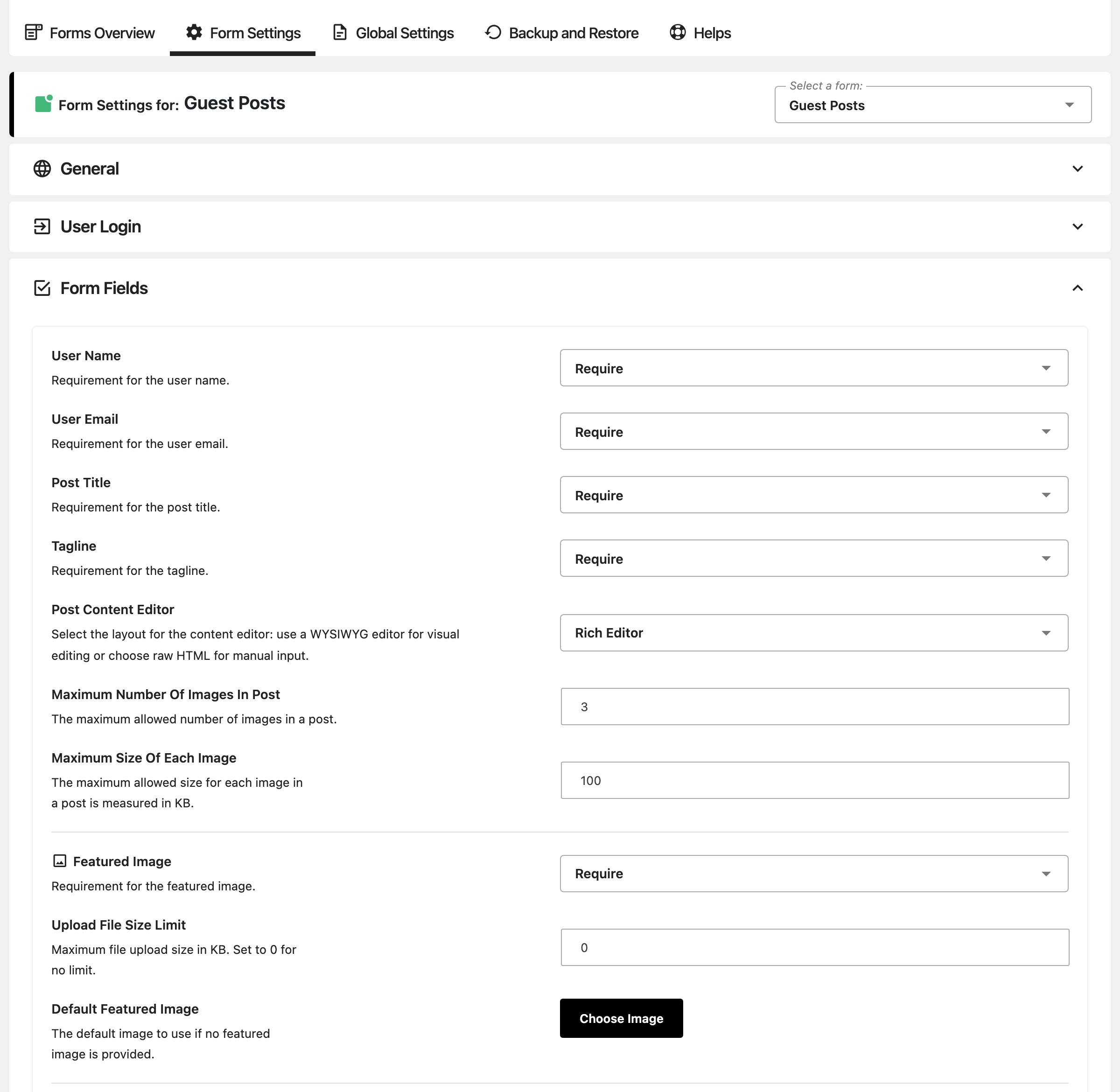Click the Backup and Restore circular arrow icon
Viewport: 1120px width, 1092px height.
pyautogui.click(x=493, y=32)
